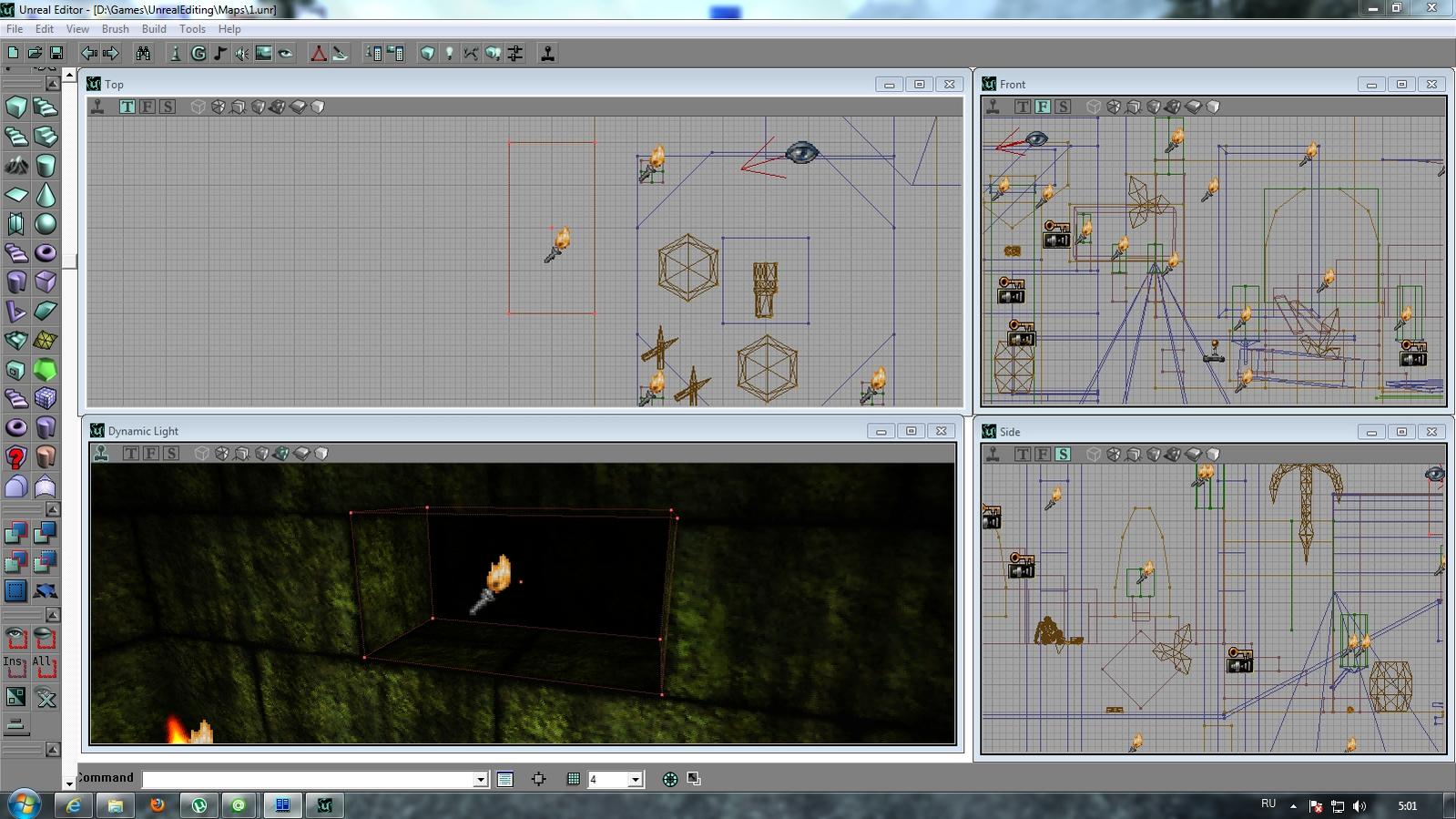This screenshot has width=1456, height=819.
Task: Open the Build menu
Action: pos(154,29)
